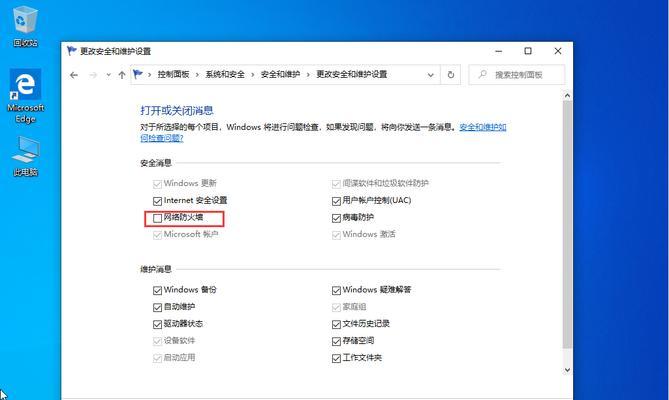Select 安全和维护 in the breadcrumb path

[280, 74]
